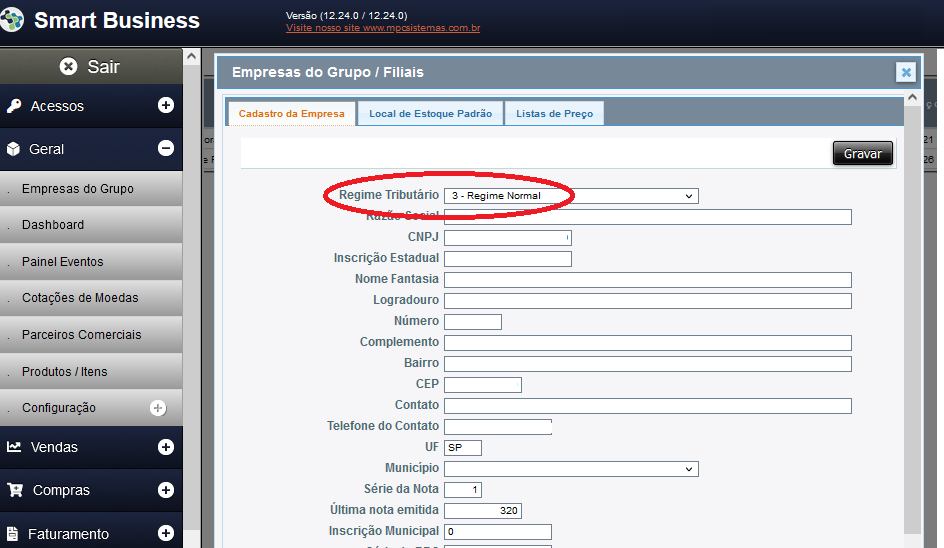Collapse the Geral menu section

tap(166, 149)
